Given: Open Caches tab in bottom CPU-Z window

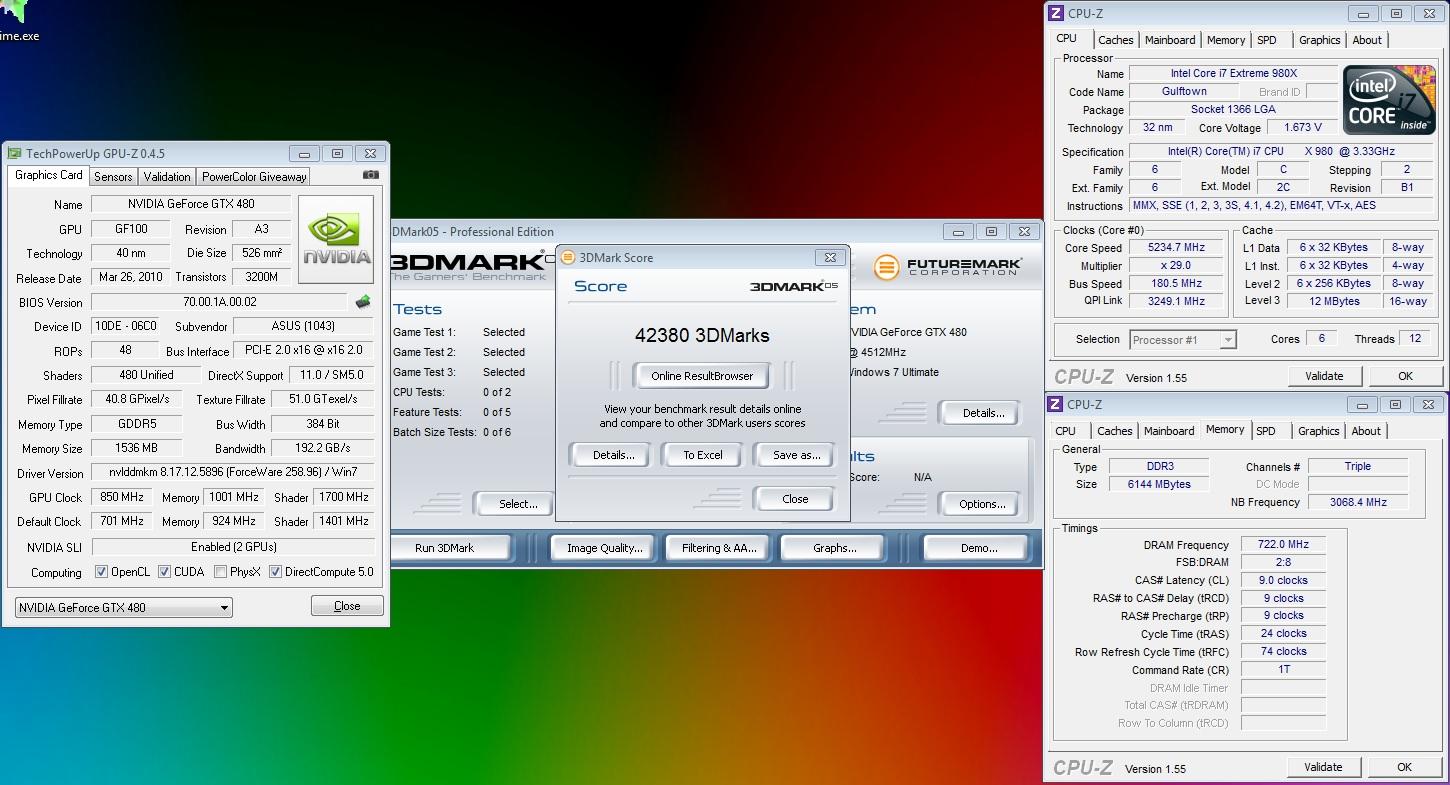Looking at the screenshot, I should click(1115, 431).
